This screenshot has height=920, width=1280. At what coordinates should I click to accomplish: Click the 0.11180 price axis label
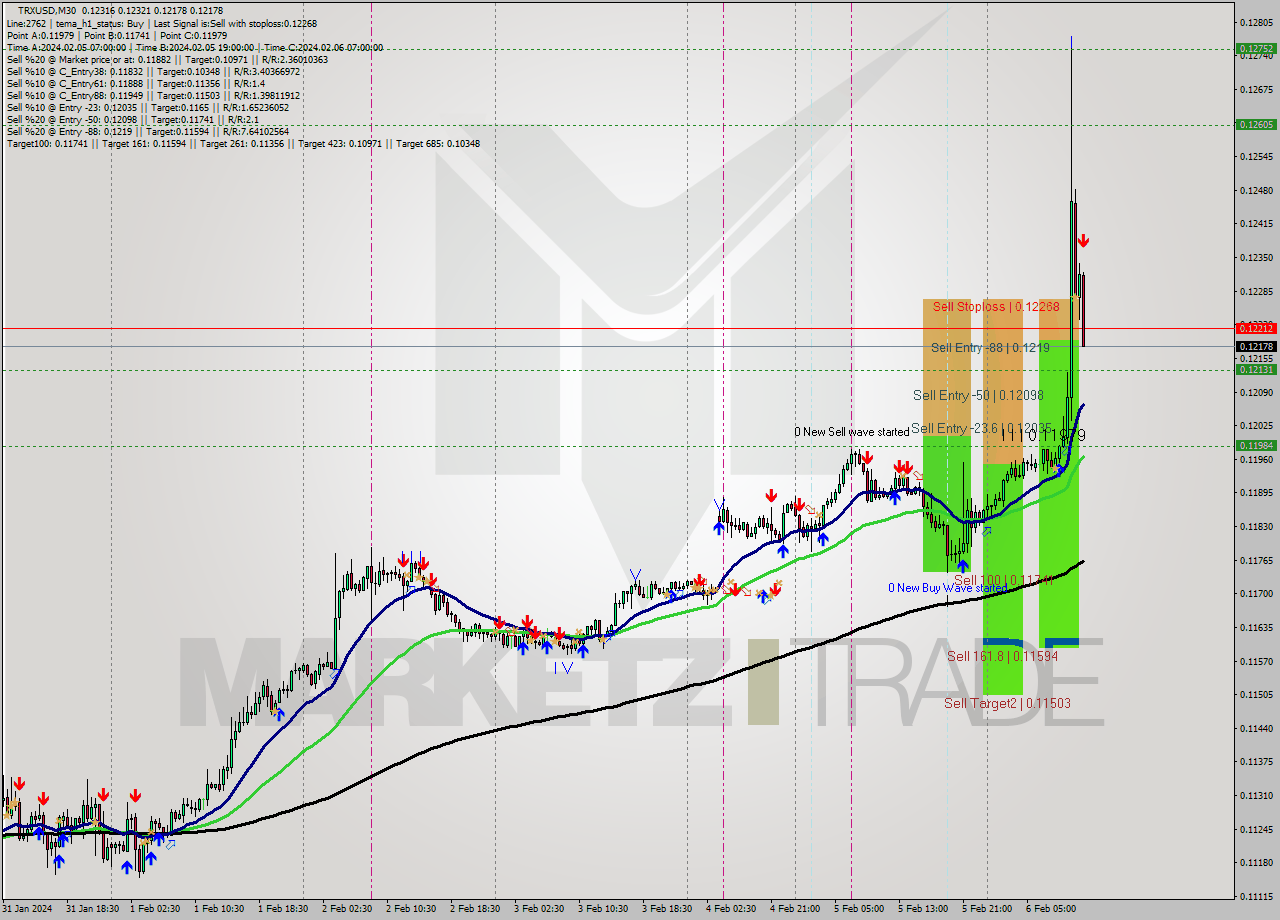click(x=1256, y=862)
